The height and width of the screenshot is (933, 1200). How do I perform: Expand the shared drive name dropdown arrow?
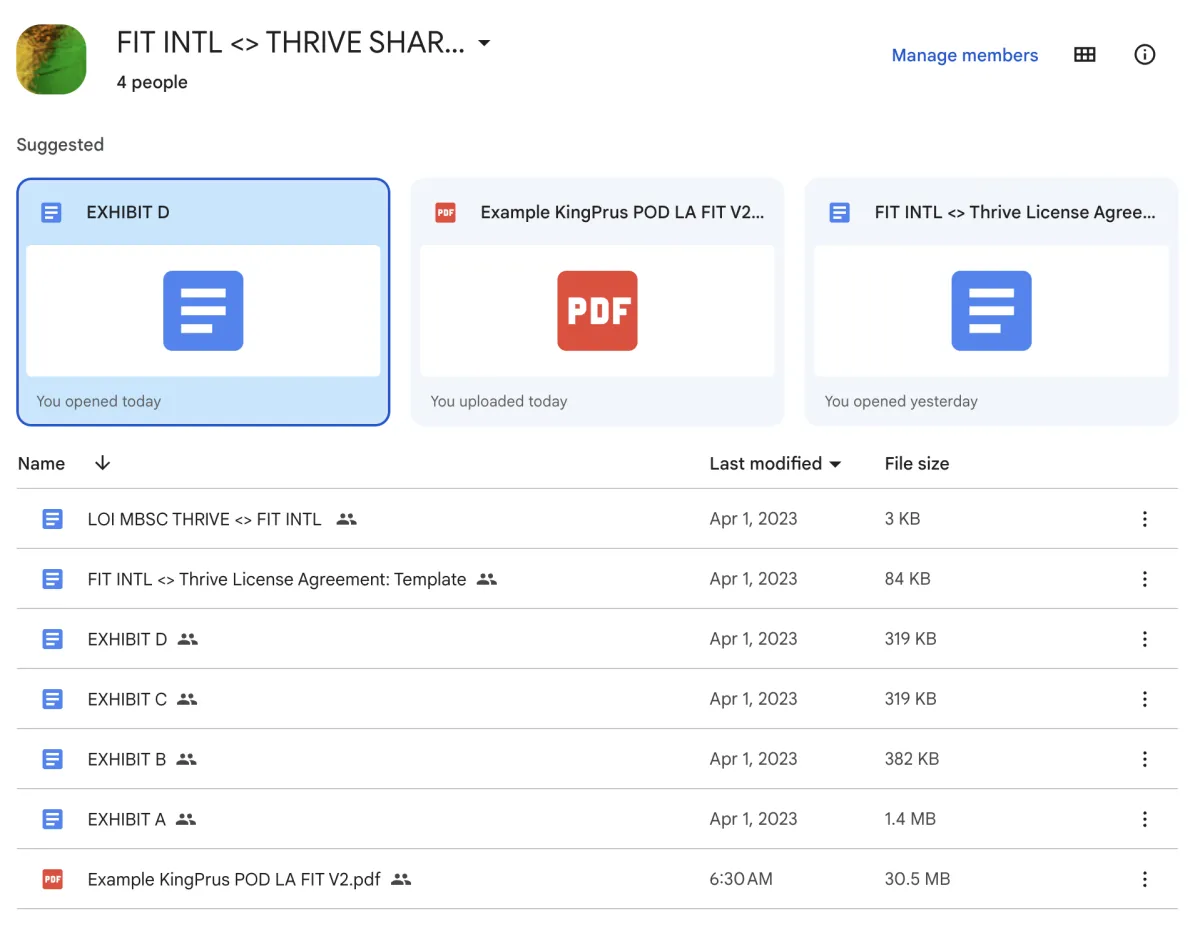pyautogui.click(x=484, y=43)
